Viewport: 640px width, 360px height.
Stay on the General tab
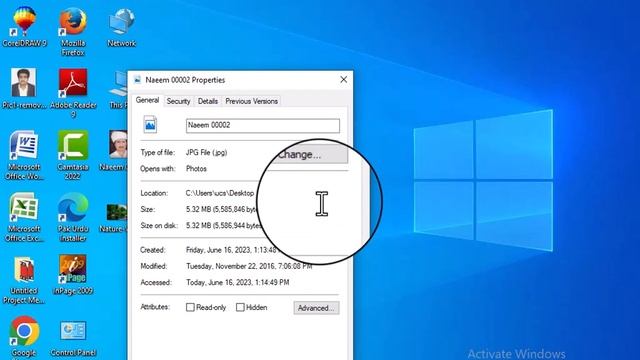tap(147, 100)
